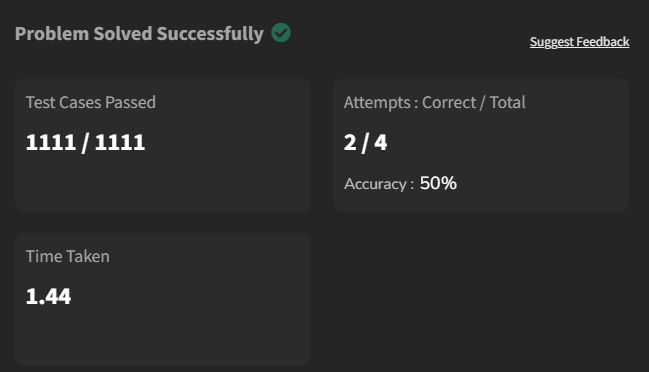Click the 1.44 time value
The width and height of the screenshot is (649, 372).
(48, 297)
